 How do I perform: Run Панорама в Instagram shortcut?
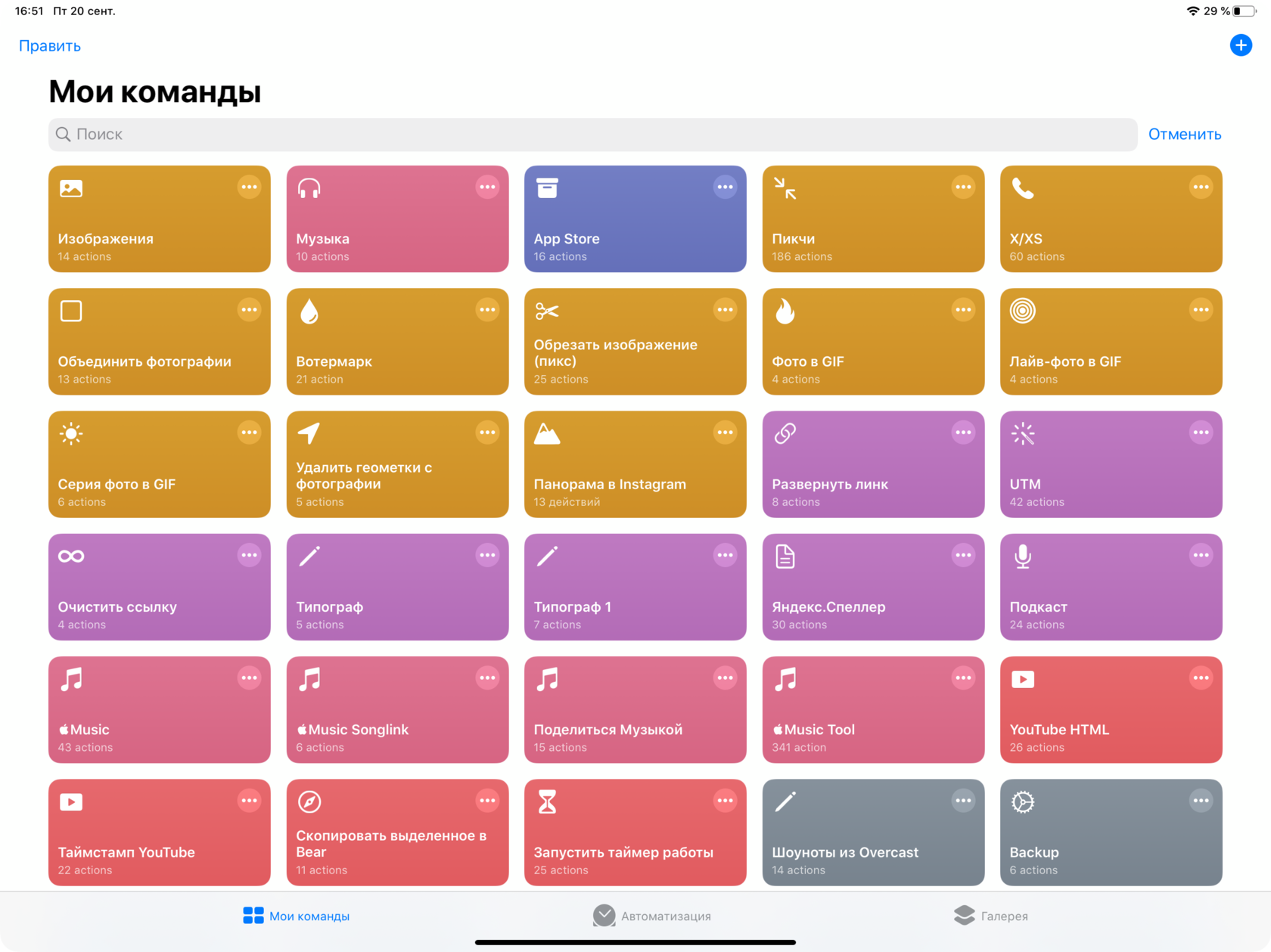click(x=635, y=464)
